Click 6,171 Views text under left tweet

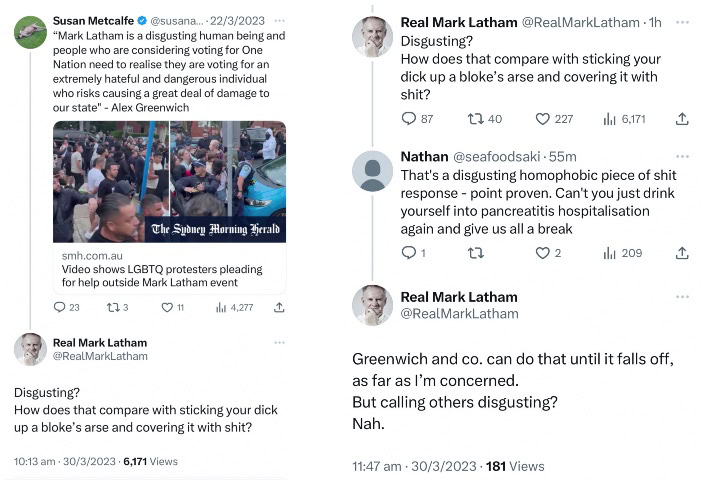point(150,462)
